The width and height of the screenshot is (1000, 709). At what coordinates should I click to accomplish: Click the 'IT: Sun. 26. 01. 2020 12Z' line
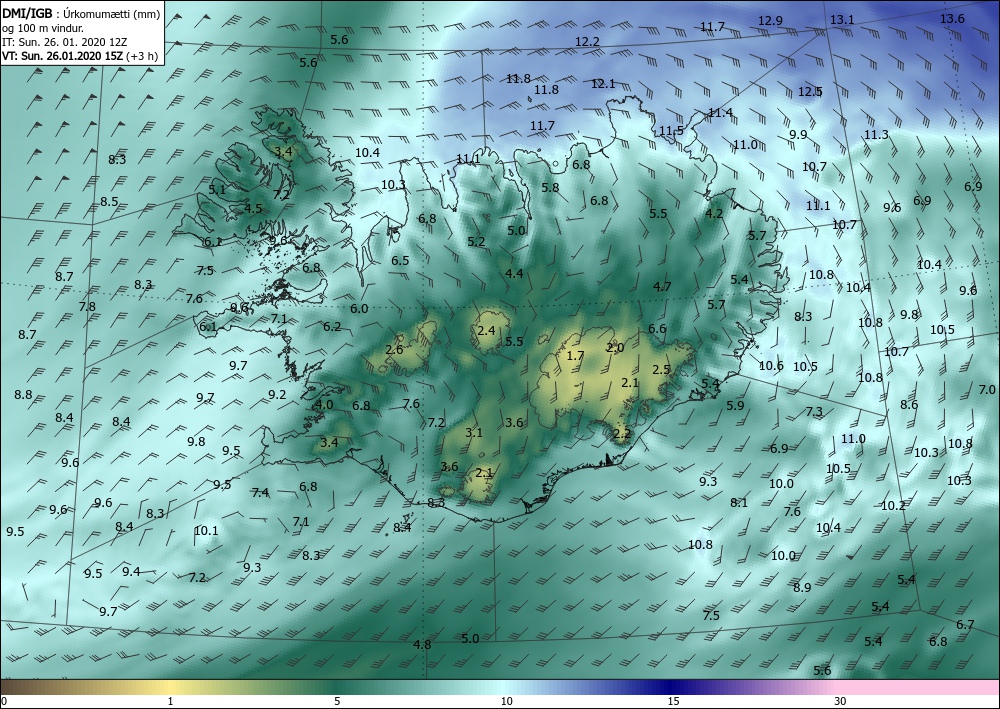coord(64,42)
